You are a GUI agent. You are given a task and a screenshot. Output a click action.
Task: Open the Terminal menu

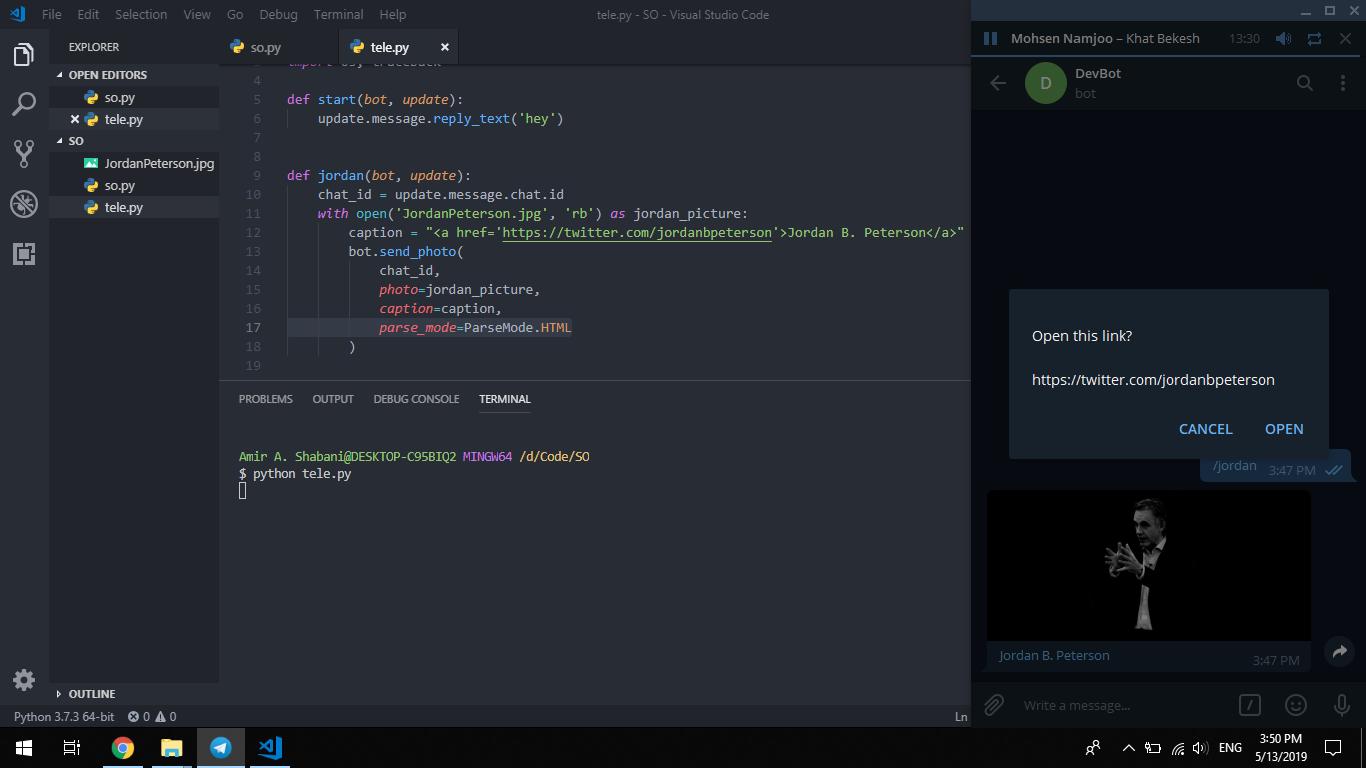tap(338, 14)
